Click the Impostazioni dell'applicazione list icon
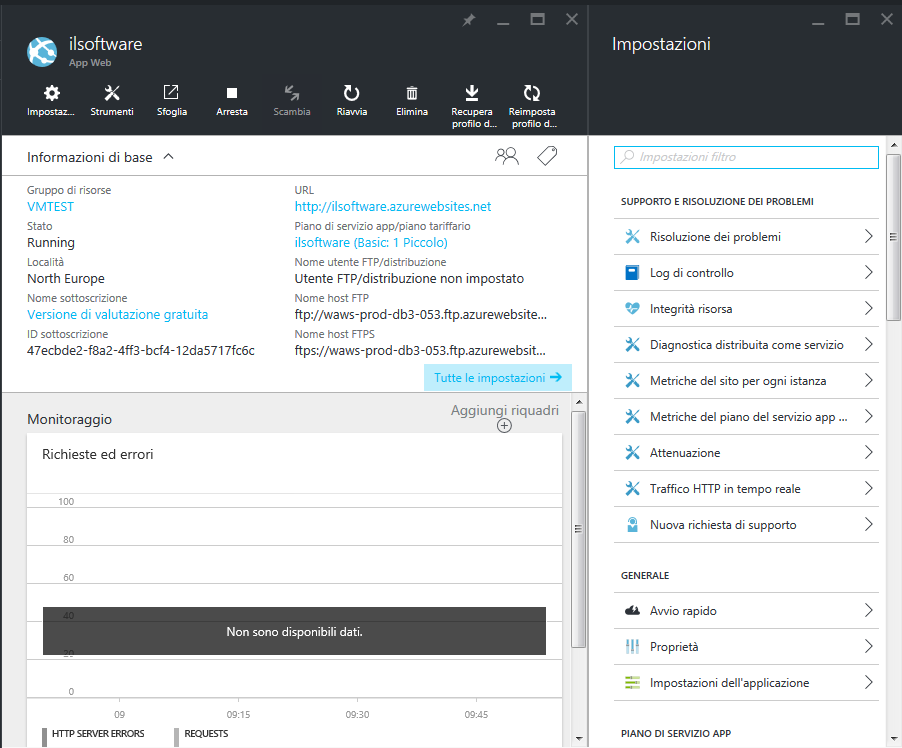The height and width of the screenshot is (748, 902). [632, 683]
